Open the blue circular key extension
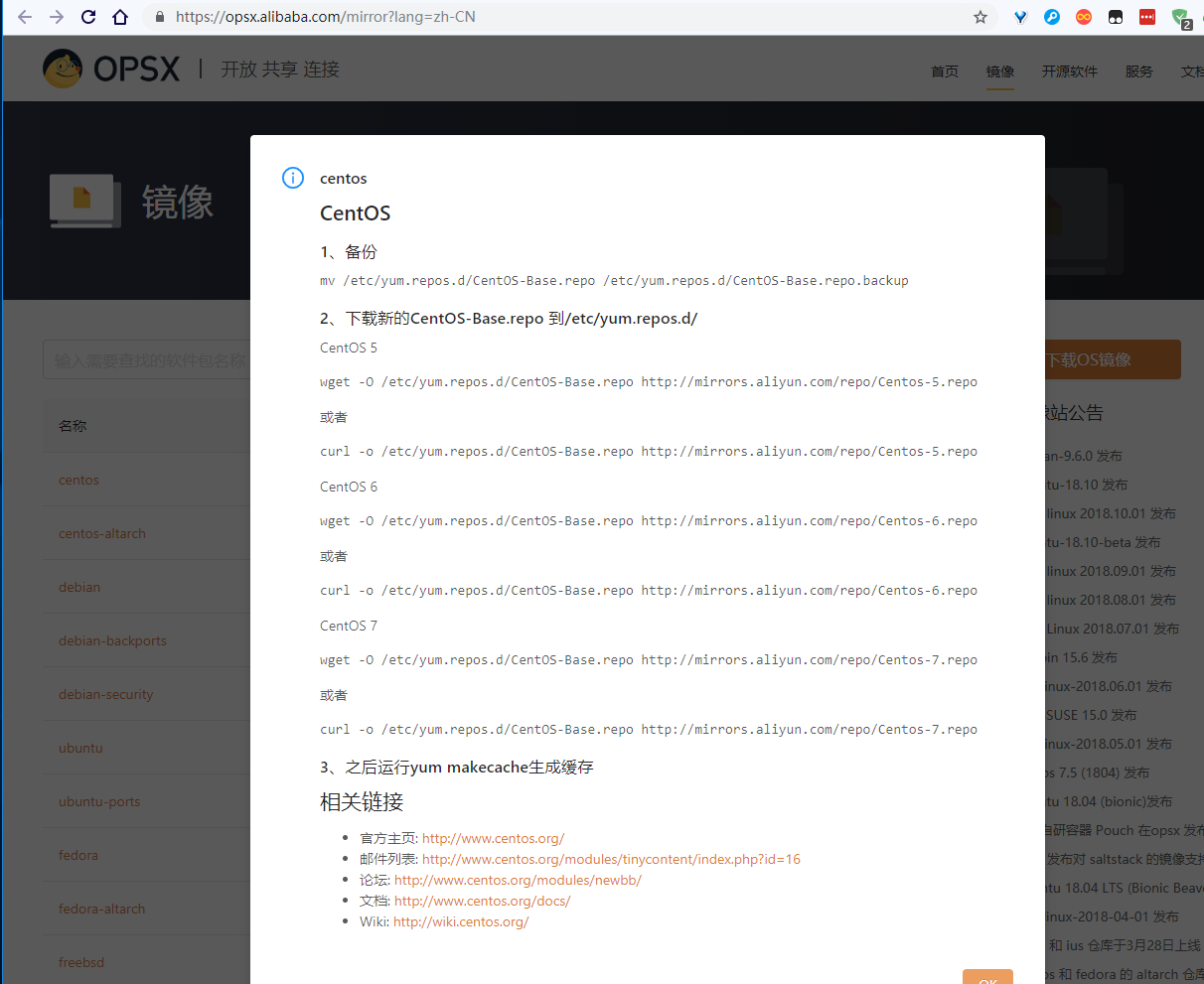Viewport: 1204px width, 984px height. click(x=1052, y=17)
